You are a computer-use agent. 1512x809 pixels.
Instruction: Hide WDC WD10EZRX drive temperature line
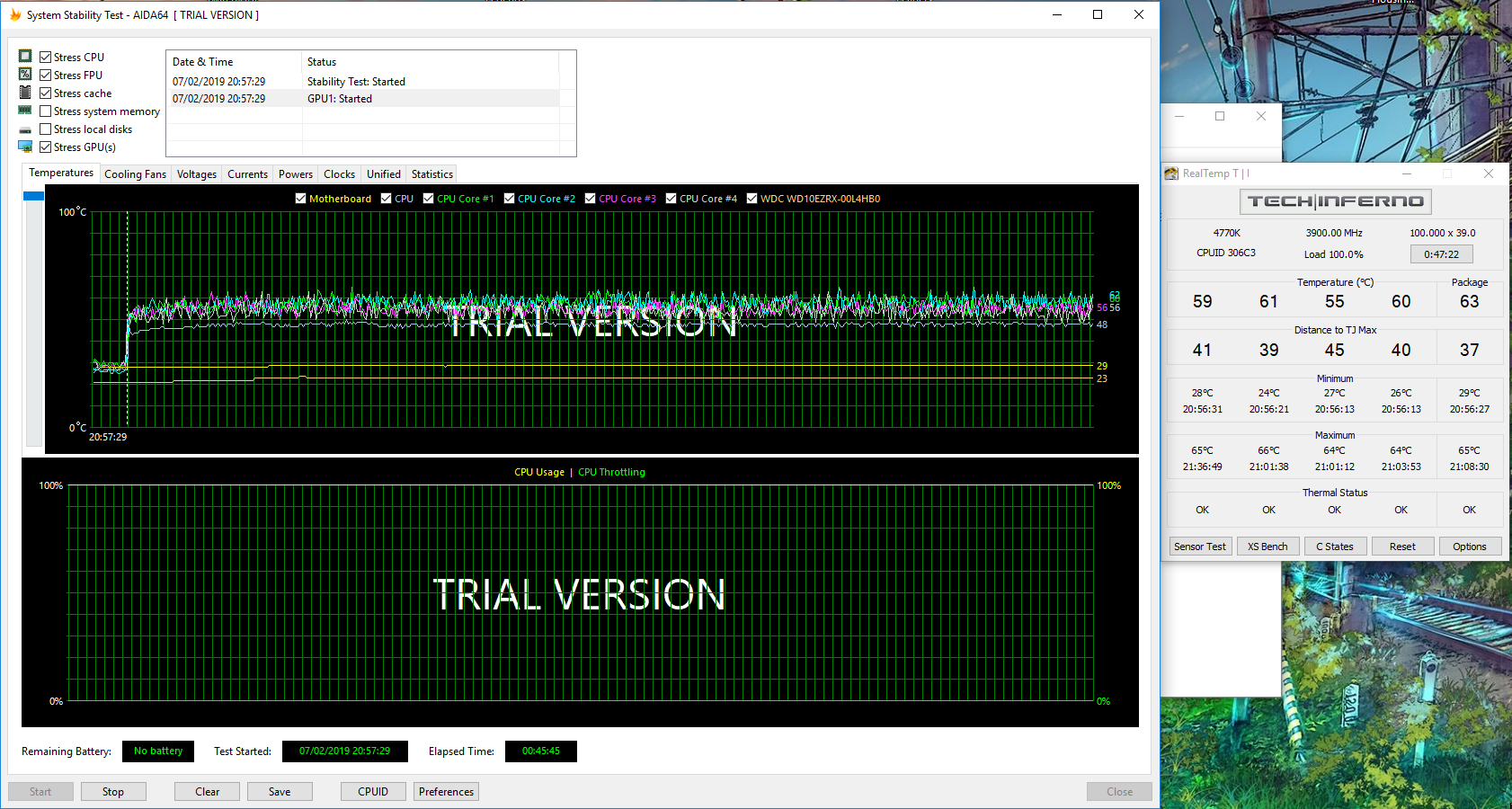(x=752, y=199)
